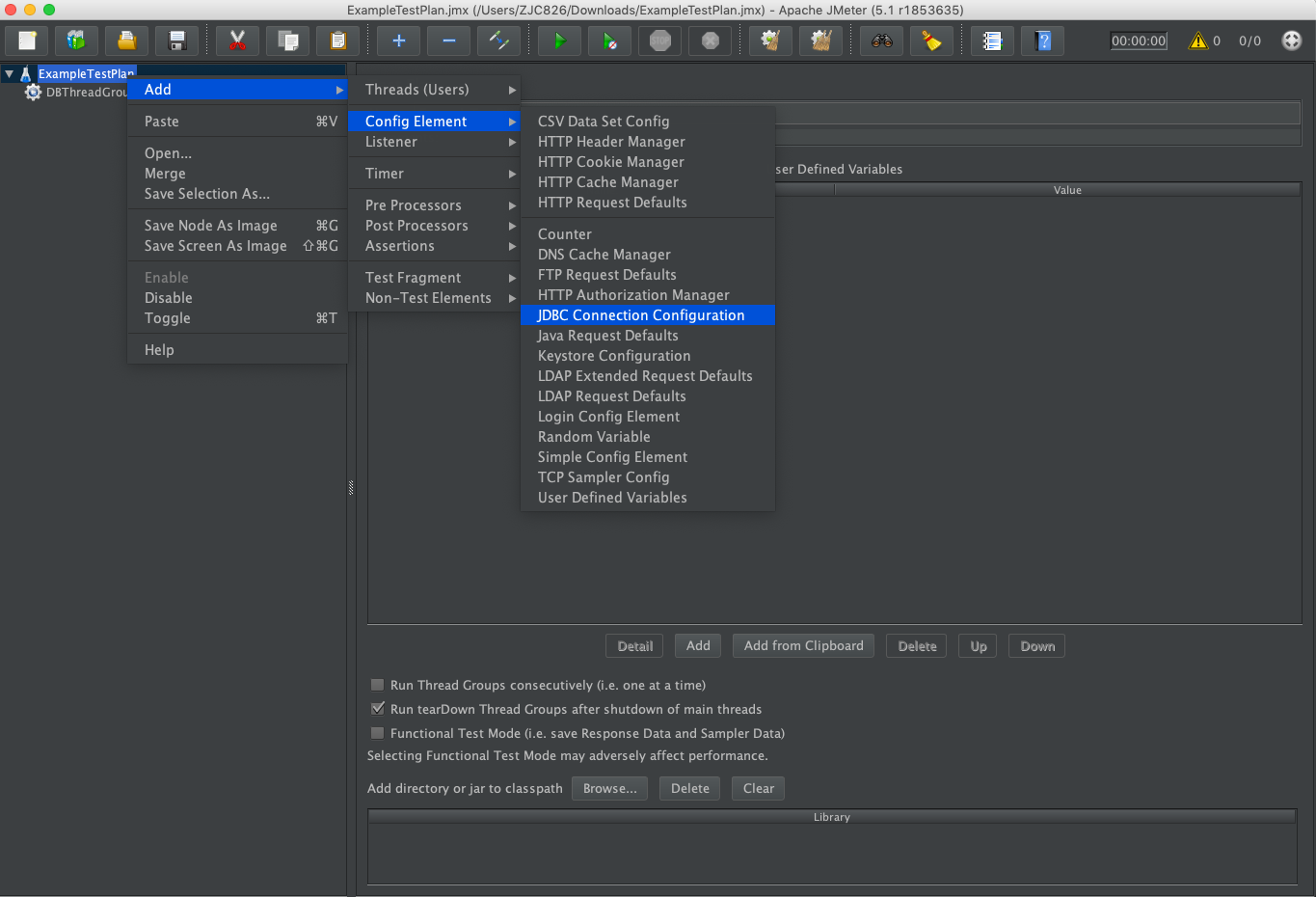The width and height of the screenshot is (1316, 897).
Task: Click the Add variable button
Action: click(698, 646)
